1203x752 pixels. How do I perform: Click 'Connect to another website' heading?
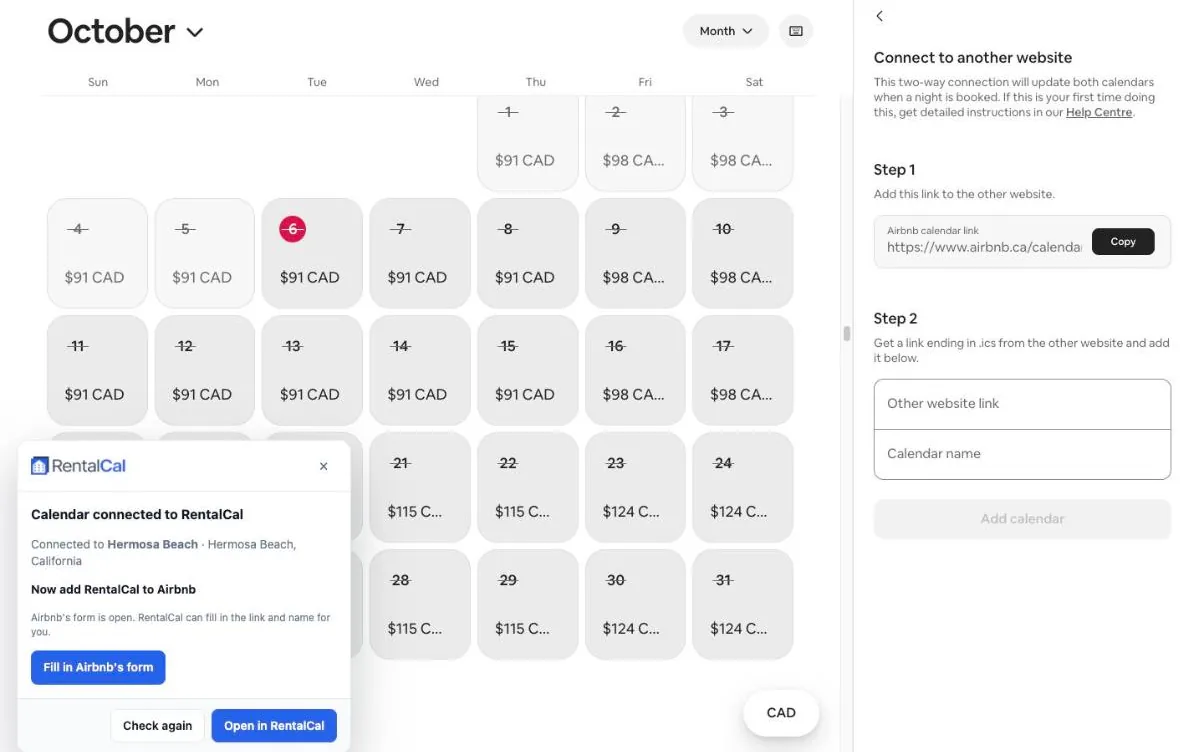click(x=973, y=58)
